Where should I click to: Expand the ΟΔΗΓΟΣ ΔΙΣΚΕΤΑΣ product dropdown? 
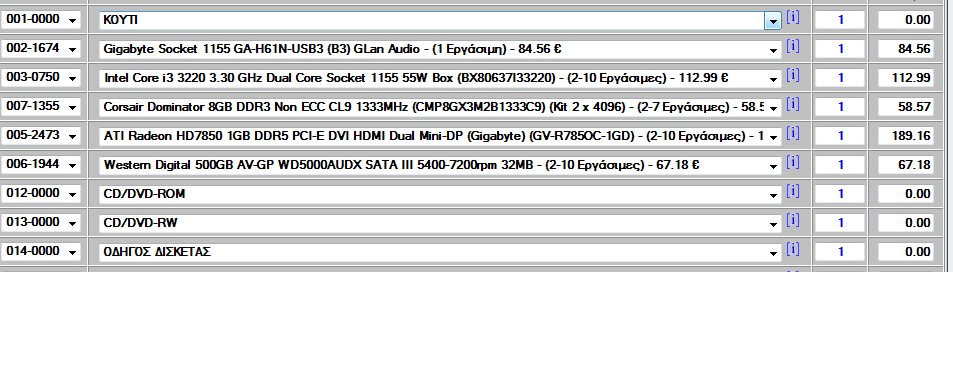(x=773, y=253)
